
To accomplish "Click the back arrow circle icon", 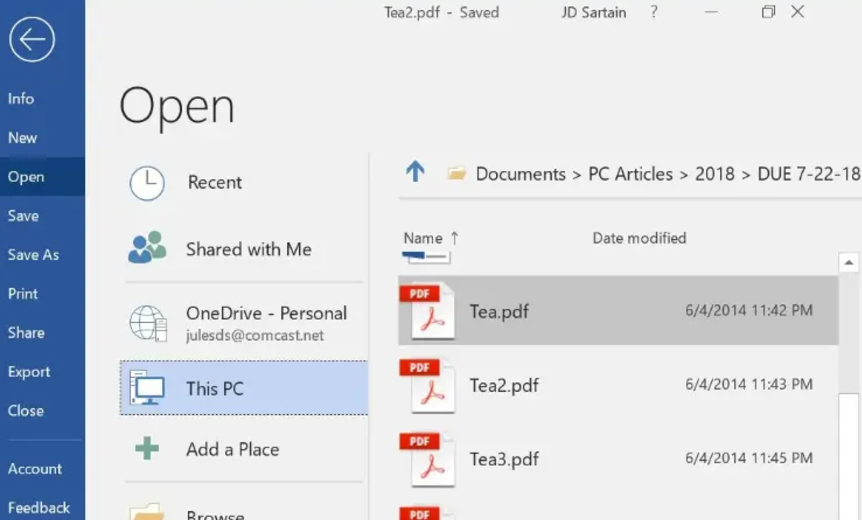I will [x=32, y=39].
